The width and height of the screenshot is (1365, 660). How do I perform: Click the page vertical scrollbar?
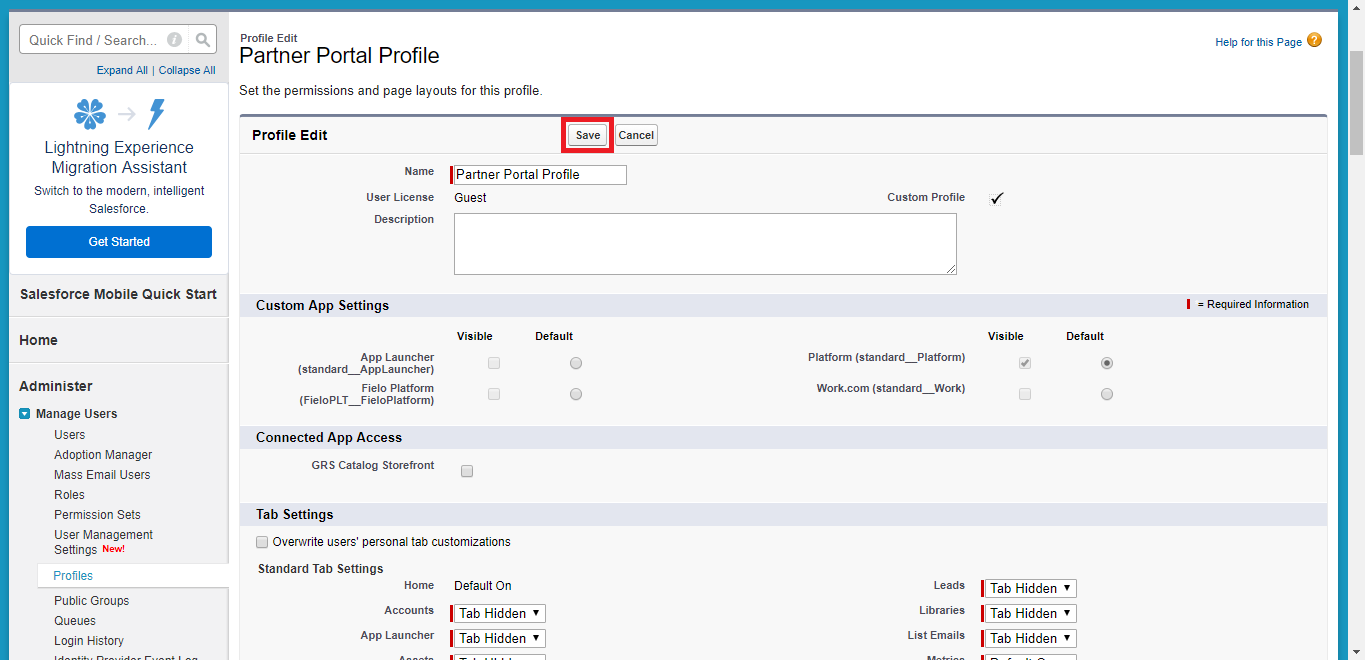[1356, 105]
